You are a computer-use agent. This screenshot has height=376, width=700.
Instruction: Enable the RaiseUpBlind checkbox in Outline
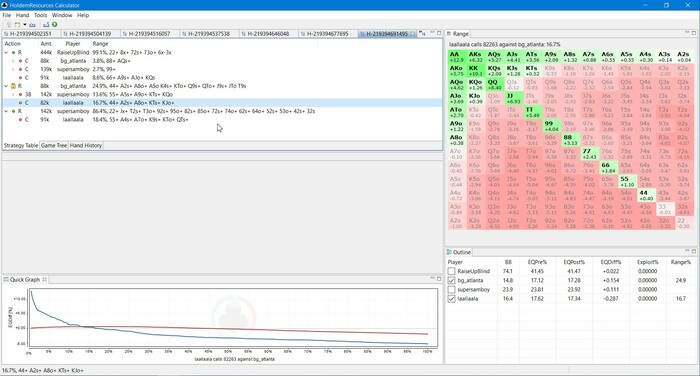click(x=451, y=271)
